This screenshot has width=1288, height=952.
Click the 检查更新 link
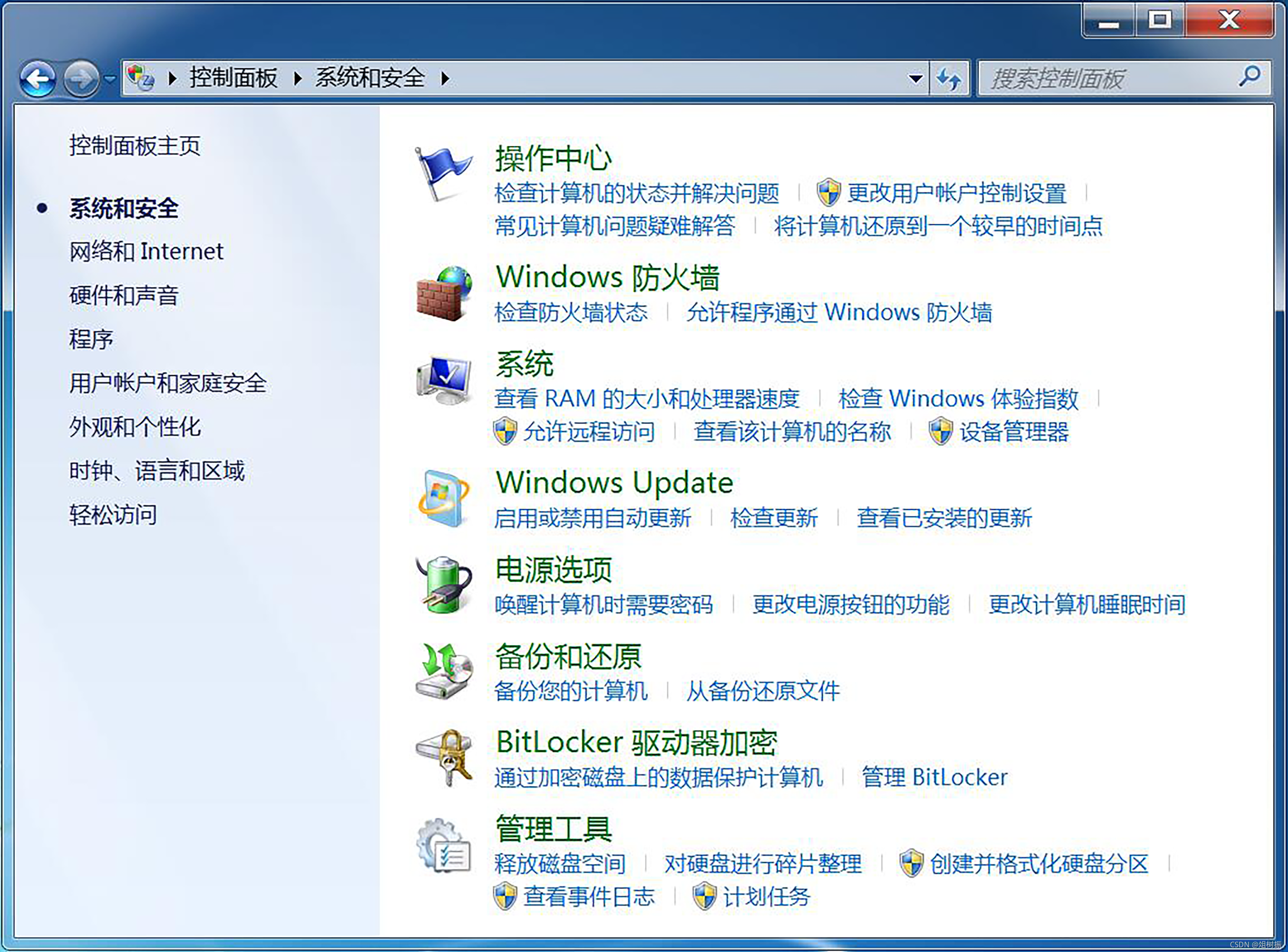pos(773,518)
